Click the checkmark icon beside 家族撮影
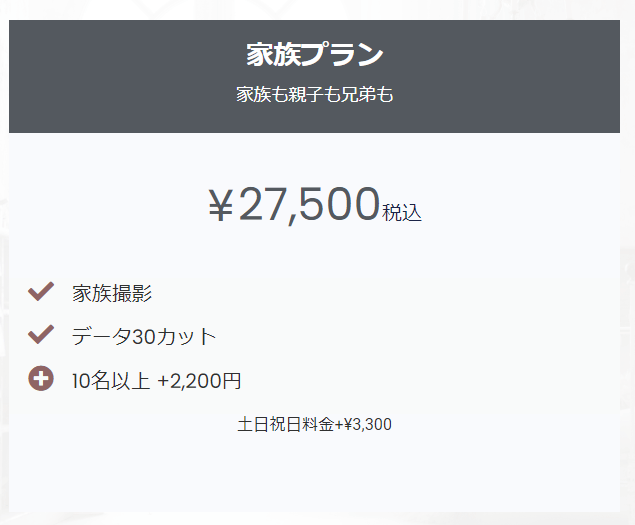The height and width of the screenshot is (525, 635). tap(41, 291)
